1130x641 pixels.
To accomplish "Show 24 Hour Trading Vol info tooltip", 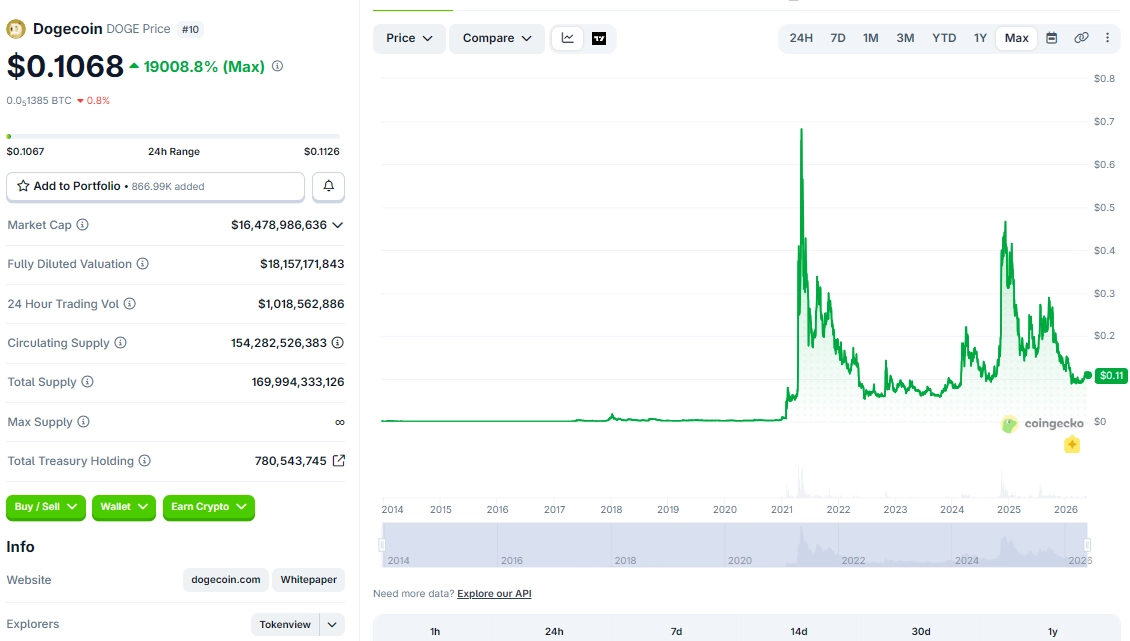I will pyautogui.click(x=130, y=304).
